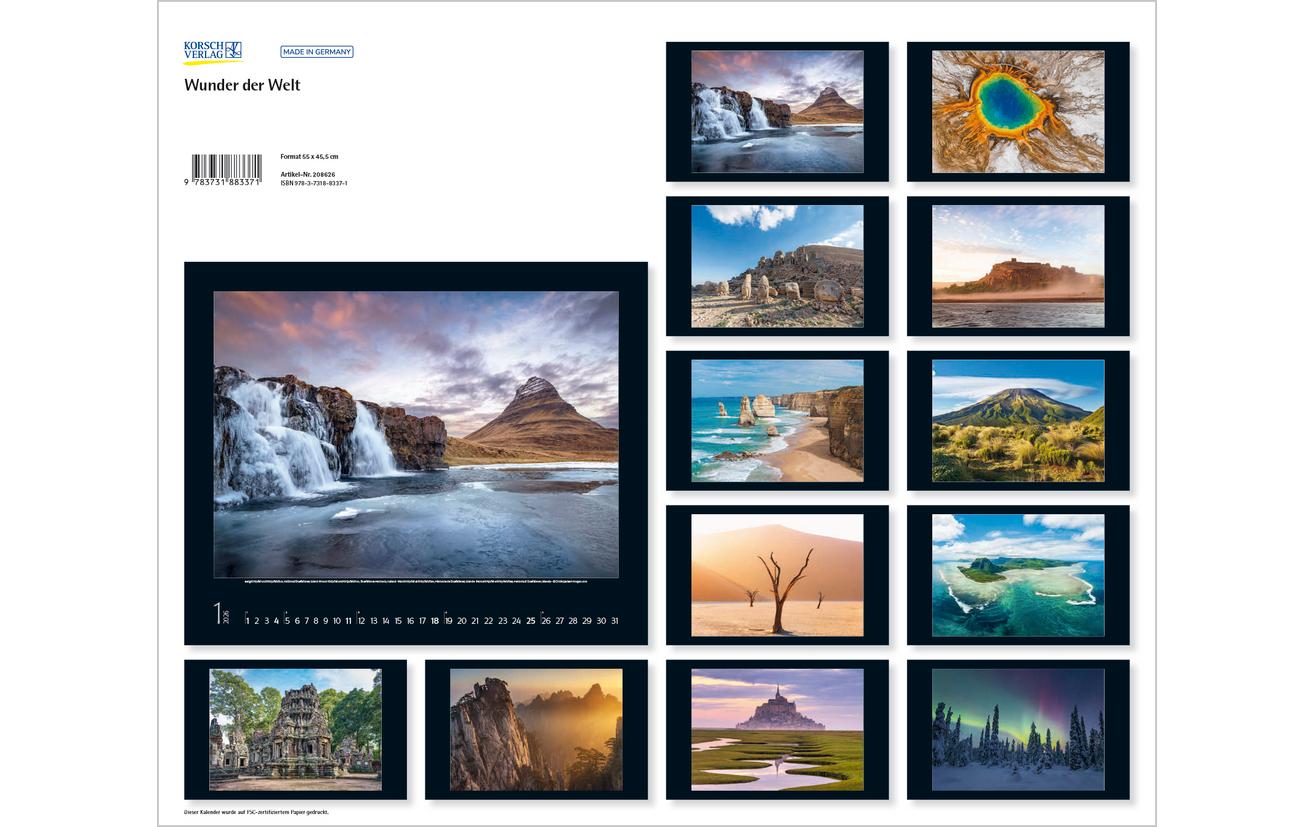The width and height of the screenshot is (1314, 827).
Task: Select the coastal sea stacks beach thumbnail
Action: click(777, 421)
